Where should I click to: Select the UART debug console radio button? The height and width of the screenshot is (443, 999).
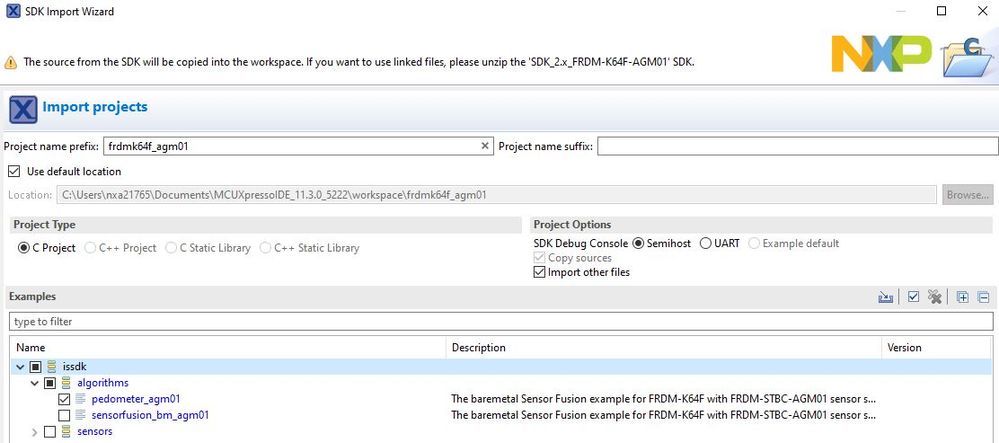(706, 244)
